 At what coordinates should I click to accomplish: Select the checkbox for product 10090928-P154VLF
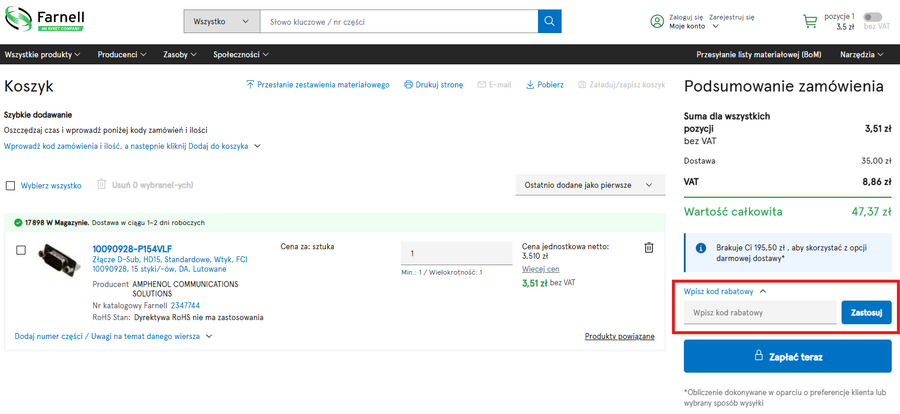pyautogui.click(x=21, y=250)
